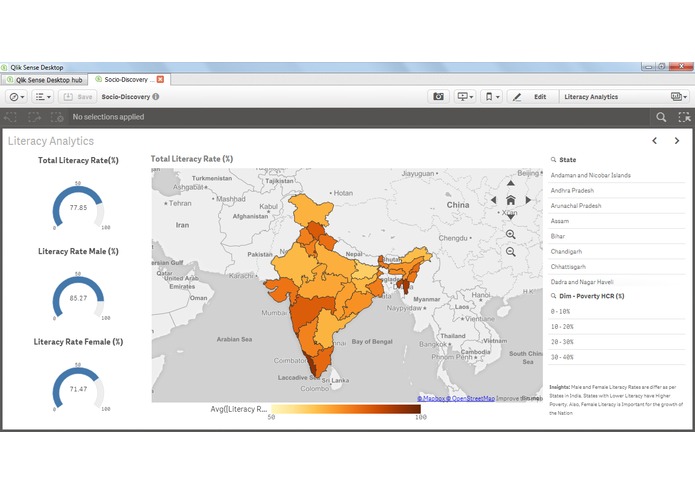
Task: Zoom out on the map
Action: point(511,252)
